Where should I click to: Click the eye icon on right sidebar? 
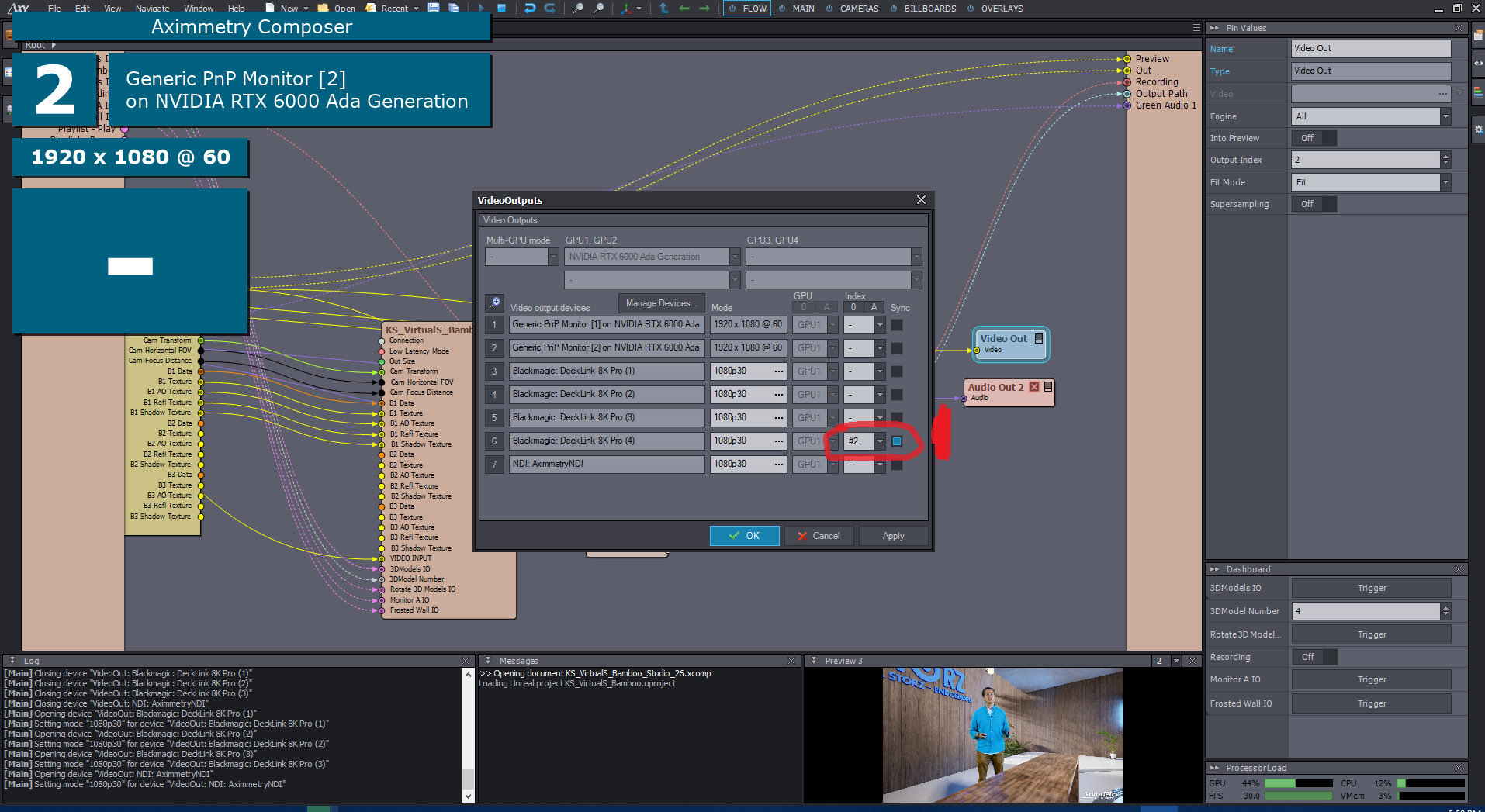click(1478, 63)
